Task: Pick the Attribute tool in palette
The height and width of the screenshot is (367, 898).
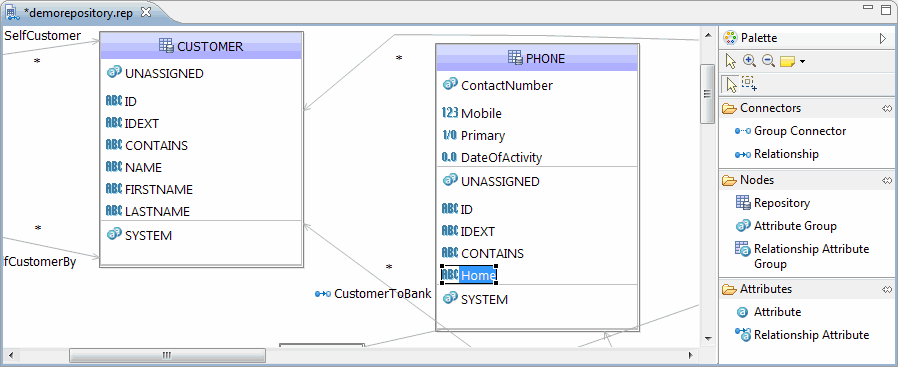Action: 768,312
